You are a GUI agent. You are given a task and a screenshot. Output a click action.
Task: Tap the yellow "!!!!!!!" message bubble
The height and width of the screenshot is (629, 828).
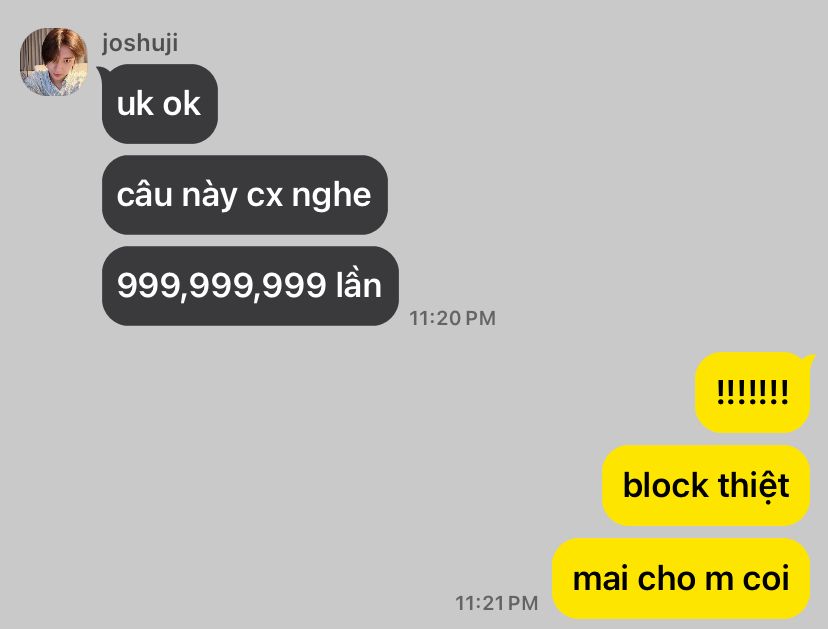coord(752,392)
